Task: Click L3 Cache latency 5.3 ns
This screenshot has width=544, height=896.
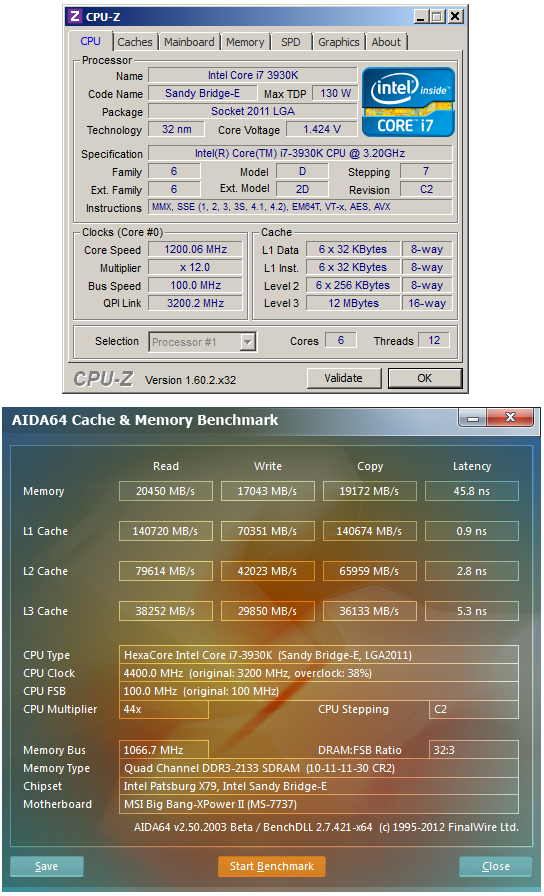Action: [472, 611]
